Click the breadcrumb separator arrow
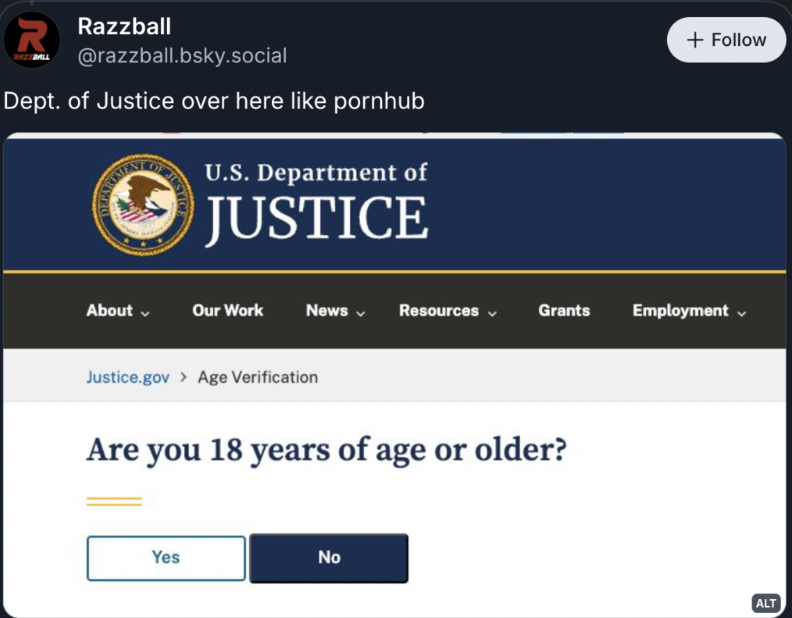 [183, 378]
